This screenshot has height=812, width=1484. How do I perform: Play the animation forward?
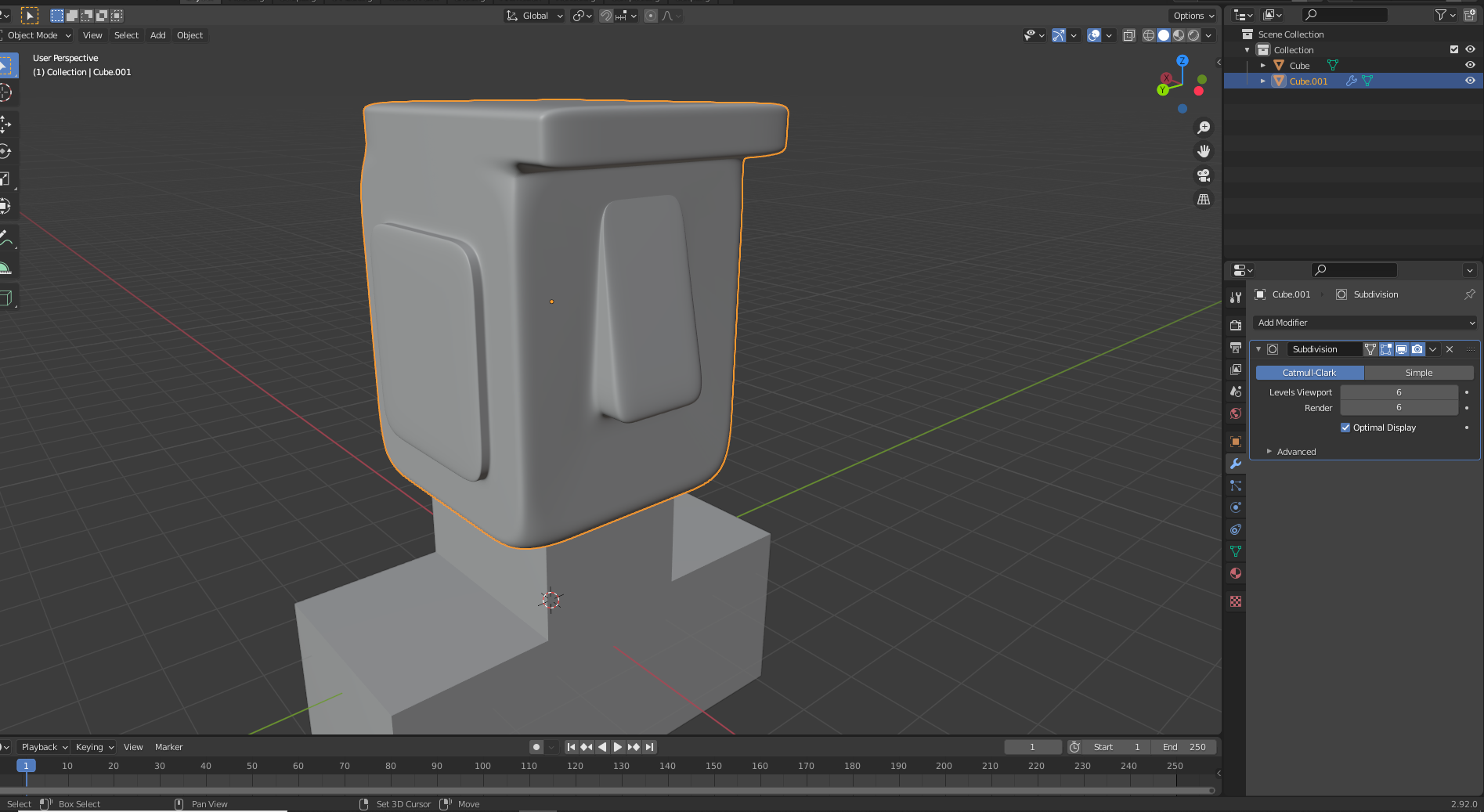pyautogui.click(x=618, y=747)
